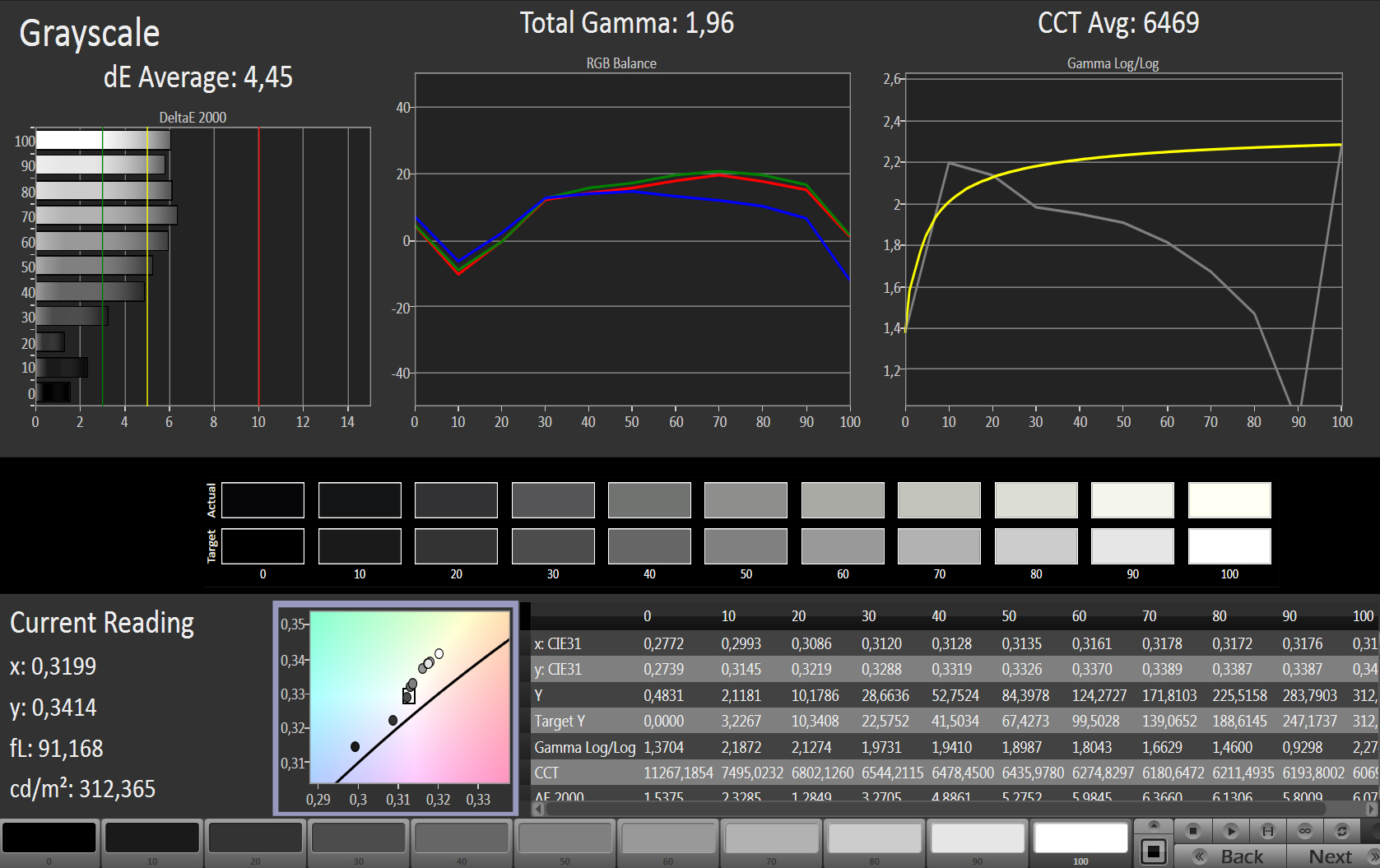Click the table scrollbar left arrow
Viewport: 1380px width, 868px height.
click(x=538, y=809)
